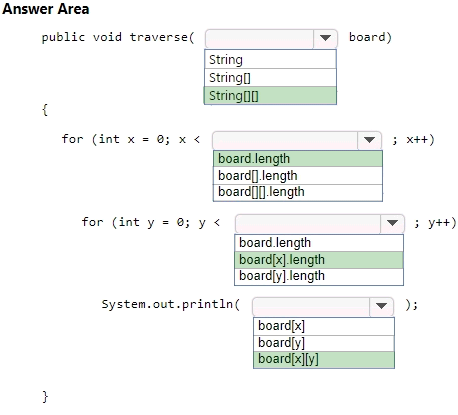Expand the x loop condition dropdown arrow
Image resolution: width=458 pixels, height=415 pixels.
369,140
